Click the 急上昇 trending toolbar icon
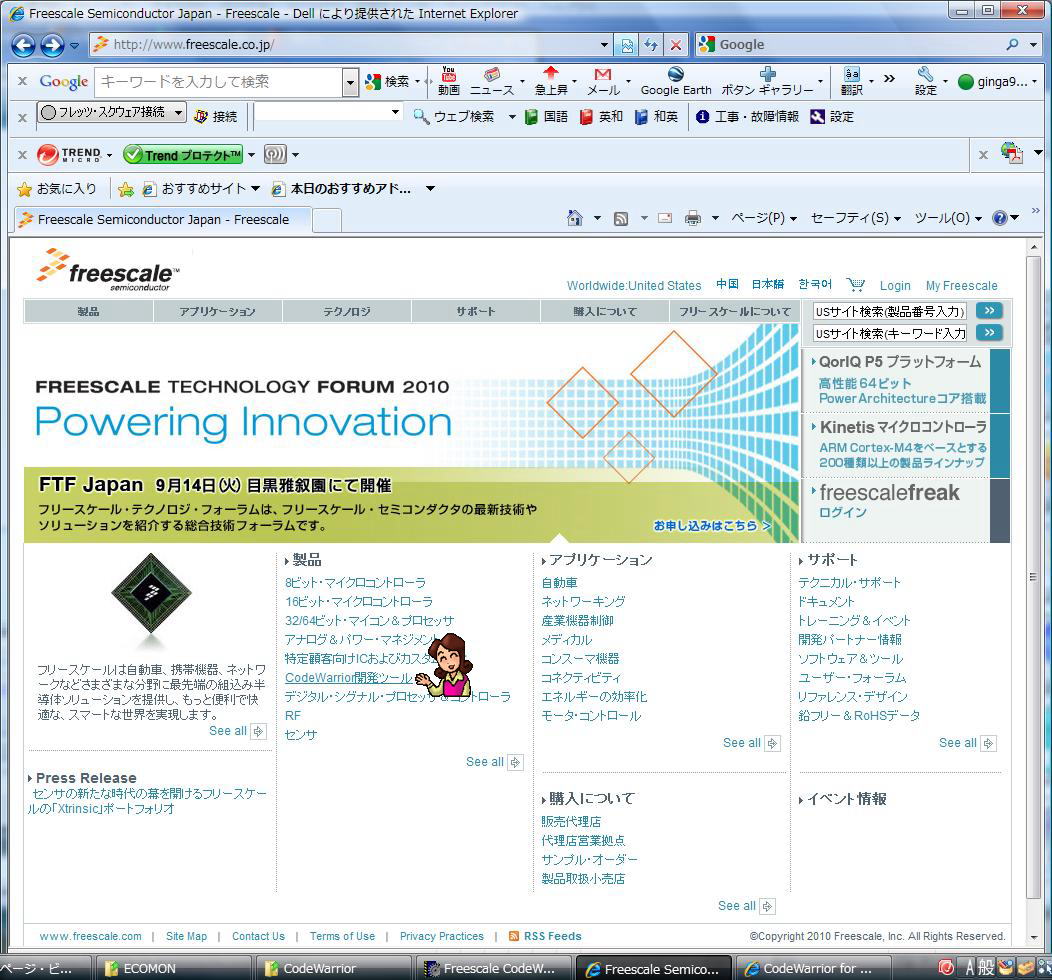The height and width of the screenshot is (980, 1052). (551, 81)
